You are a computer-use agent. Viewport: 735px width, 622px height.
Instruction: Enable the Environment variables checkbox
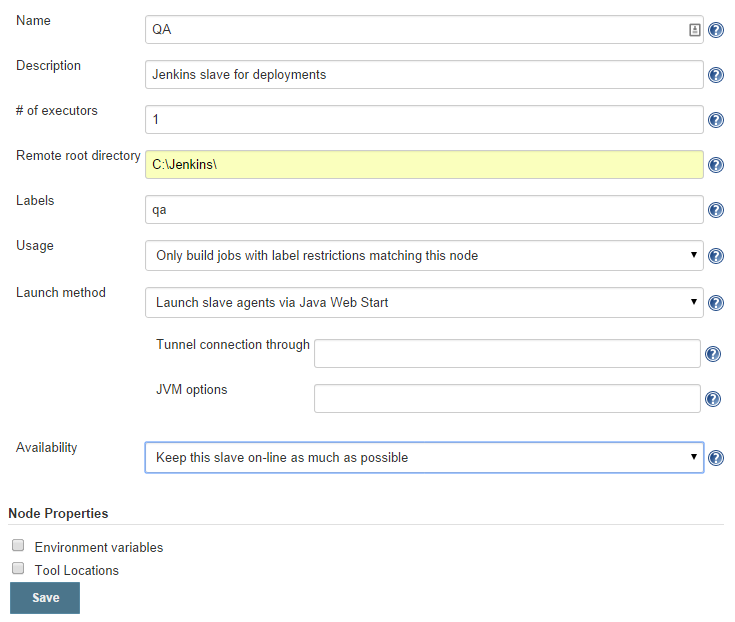click(18, 546)
